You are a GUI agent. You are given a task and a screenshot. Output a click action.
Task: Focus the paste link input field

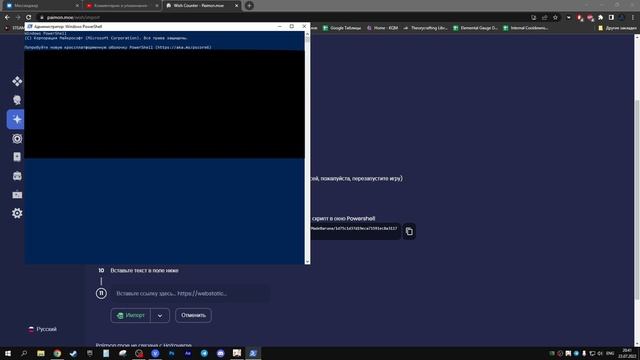pyautogui.click(x=190, y=293)
